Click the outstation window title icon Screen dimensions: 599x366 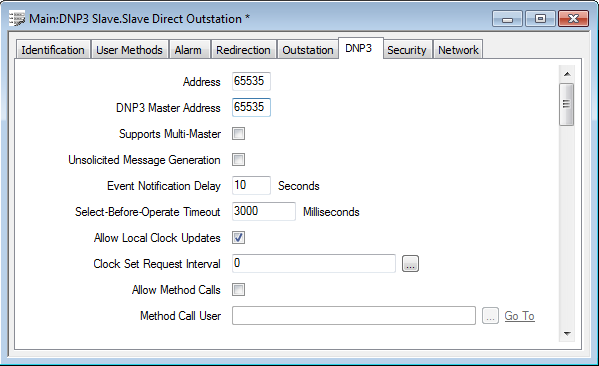coord(17,19)
